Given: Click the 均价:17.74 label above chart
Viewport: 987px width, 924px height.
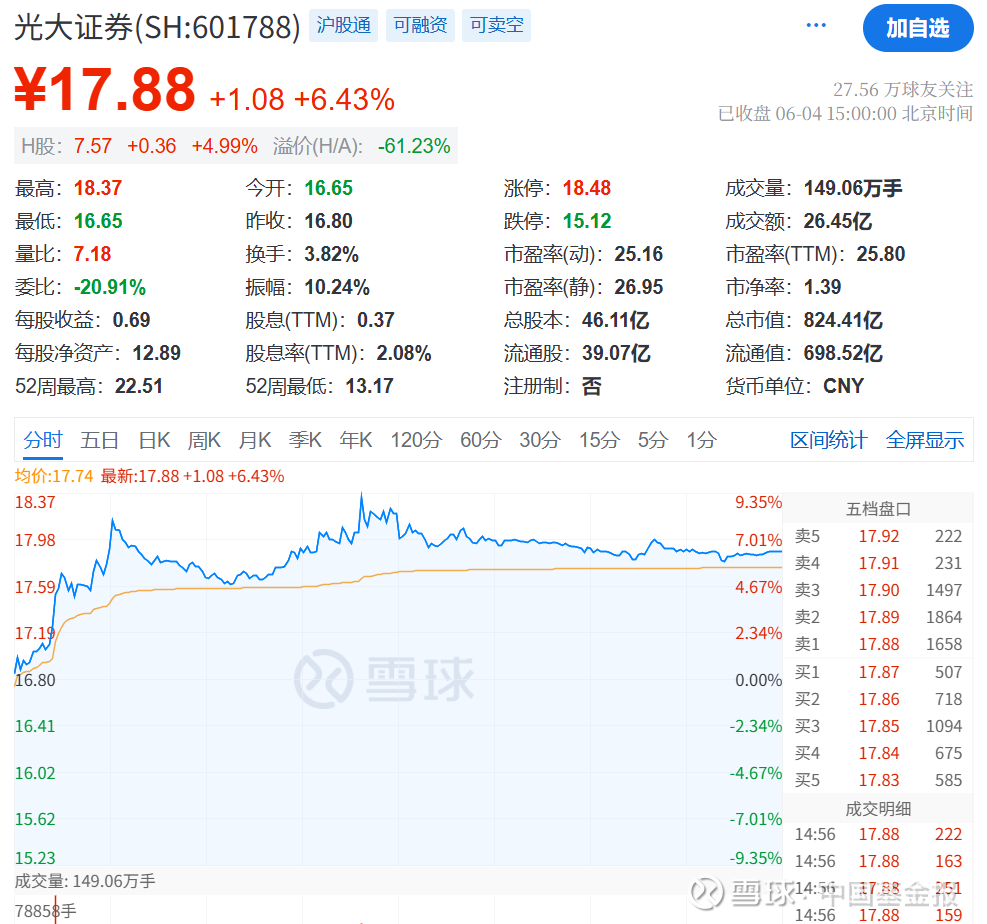Looking at the screenshot, I should (54, 476).
